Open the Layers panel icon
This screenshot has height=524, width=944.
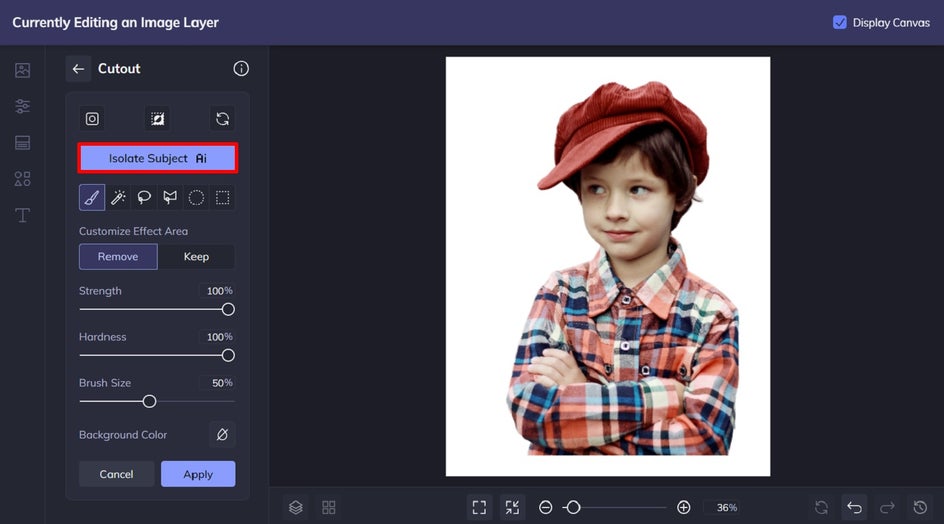click(x=296, y=507)
